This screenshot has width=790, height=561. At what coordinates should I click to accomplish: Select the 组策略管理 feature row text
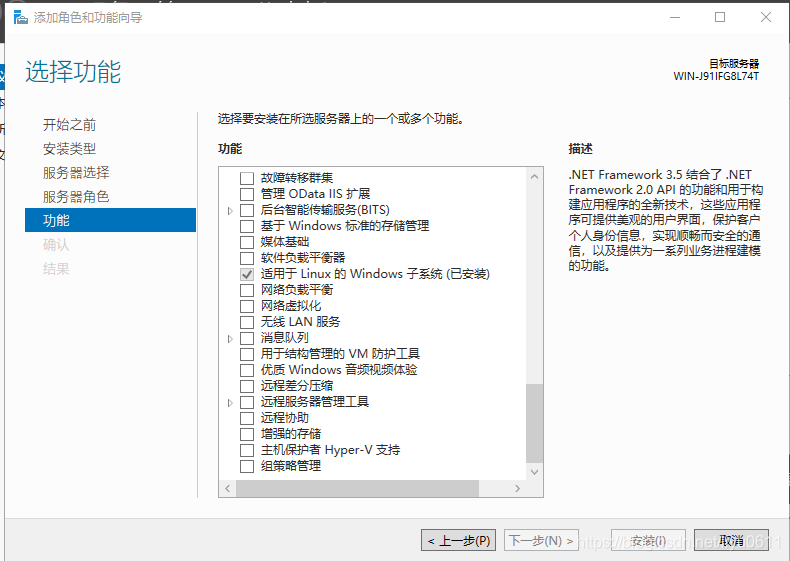tap(291, 466)
